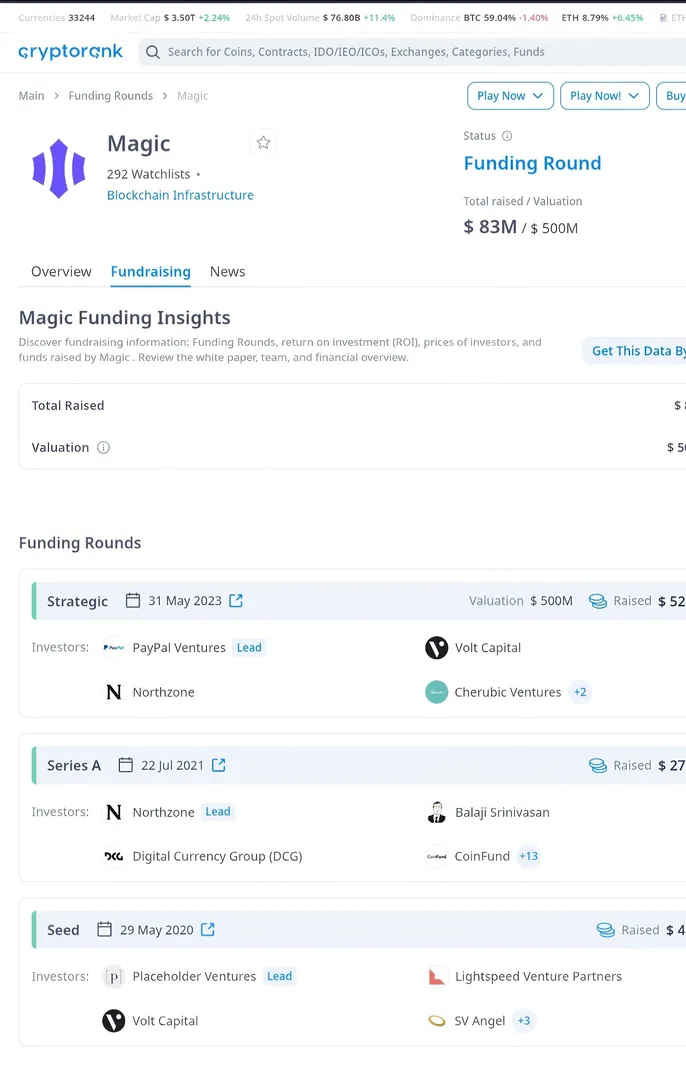Open PayPal Ventures investor page
The width and height of the screenshot is (686, 1080).
pos(179,648)
